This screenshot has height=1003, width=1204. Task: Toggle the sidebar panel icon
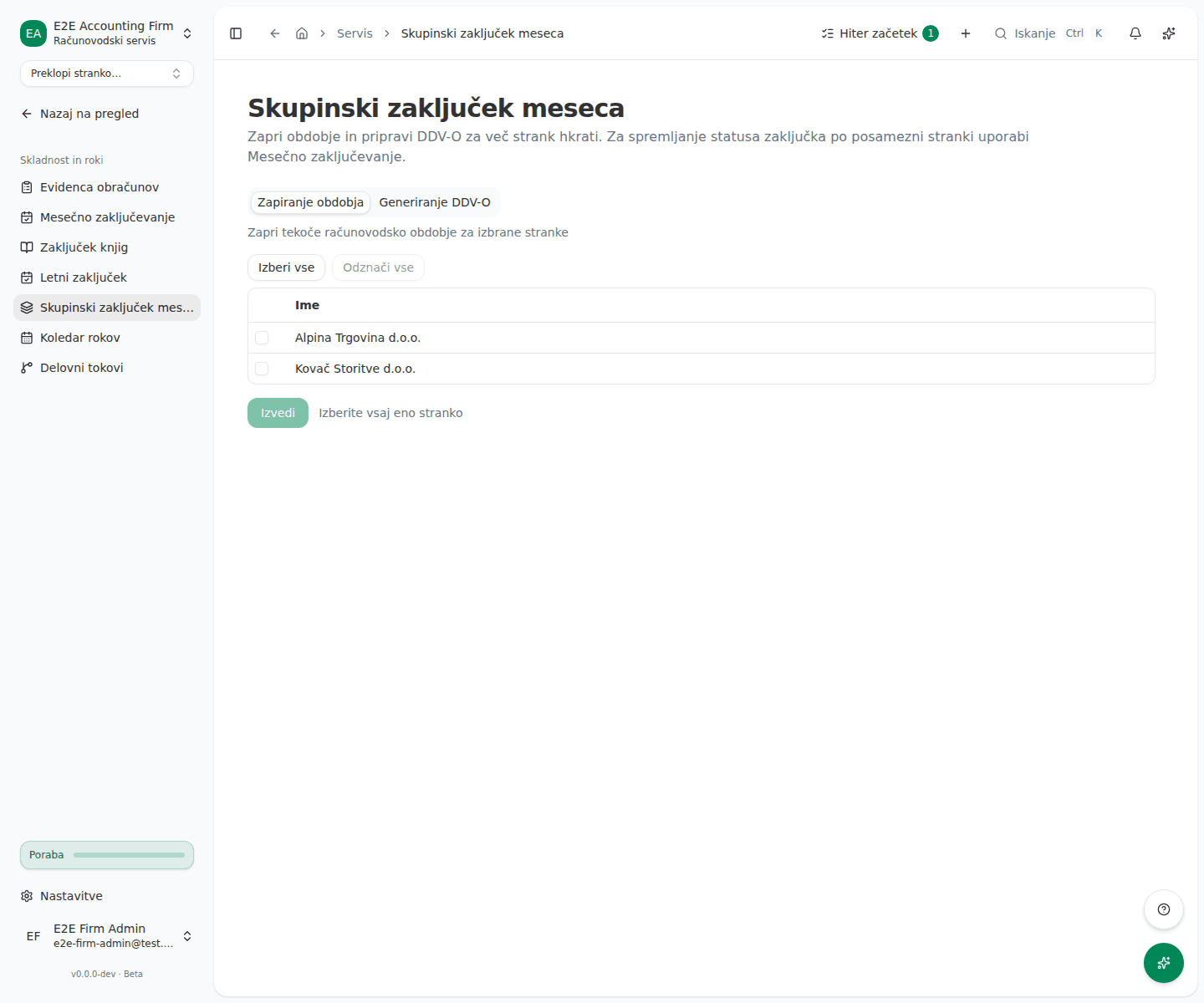[236, 33]
